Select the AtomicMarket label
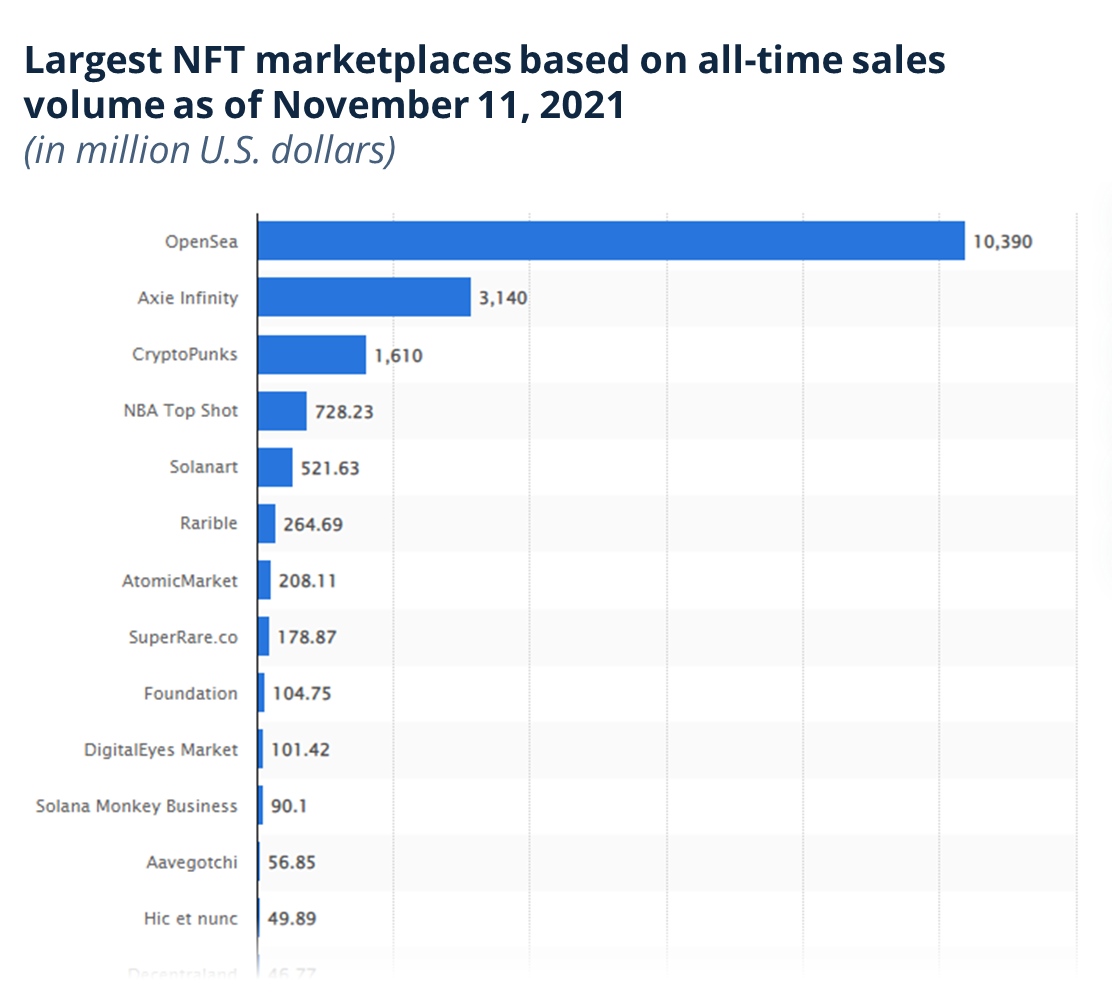 click(x=179, y=581)
